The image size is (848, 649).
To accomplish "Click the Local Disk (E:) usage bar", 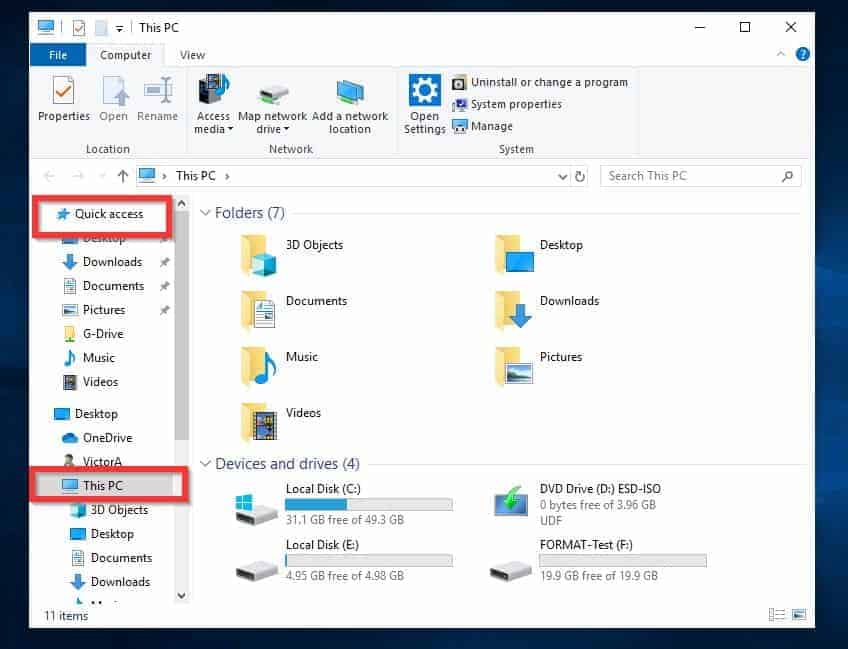I will [369, 560].
